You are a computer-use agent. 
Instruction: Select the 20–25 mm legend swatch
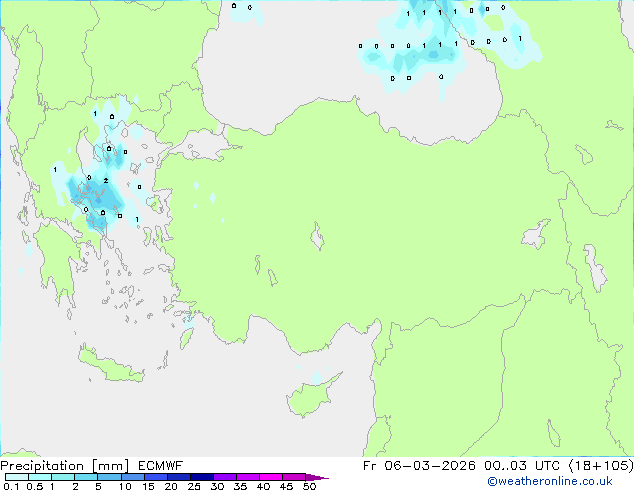(179, 477)
